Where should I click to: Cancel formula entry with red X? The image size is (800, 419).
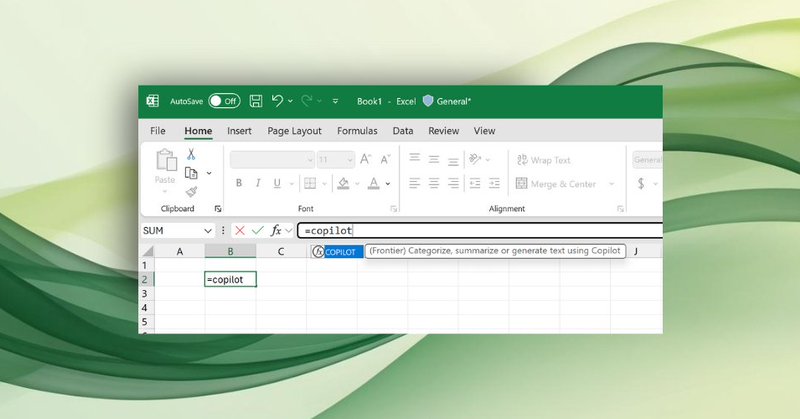(x=239, y=231)
